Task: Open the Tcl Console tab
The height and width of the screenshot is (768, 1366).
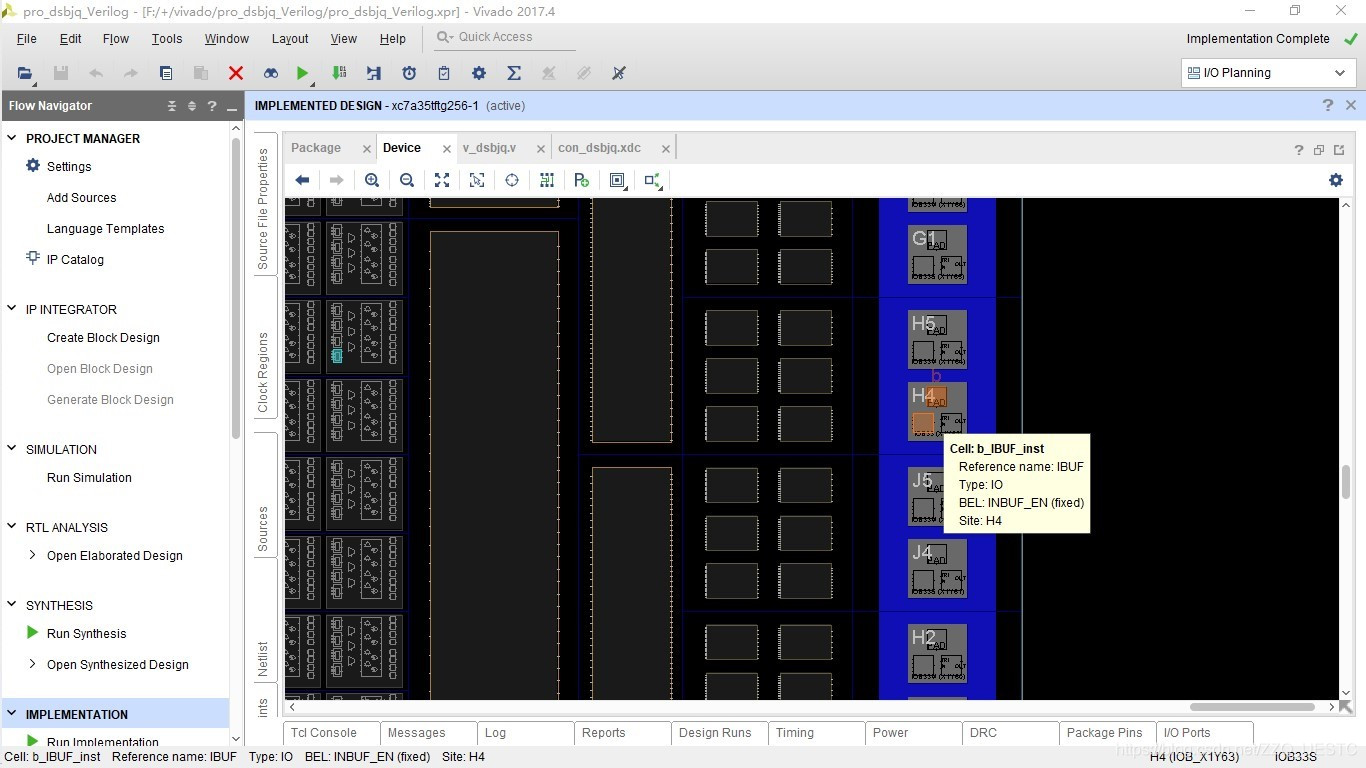Action: [x=324, y=733]
